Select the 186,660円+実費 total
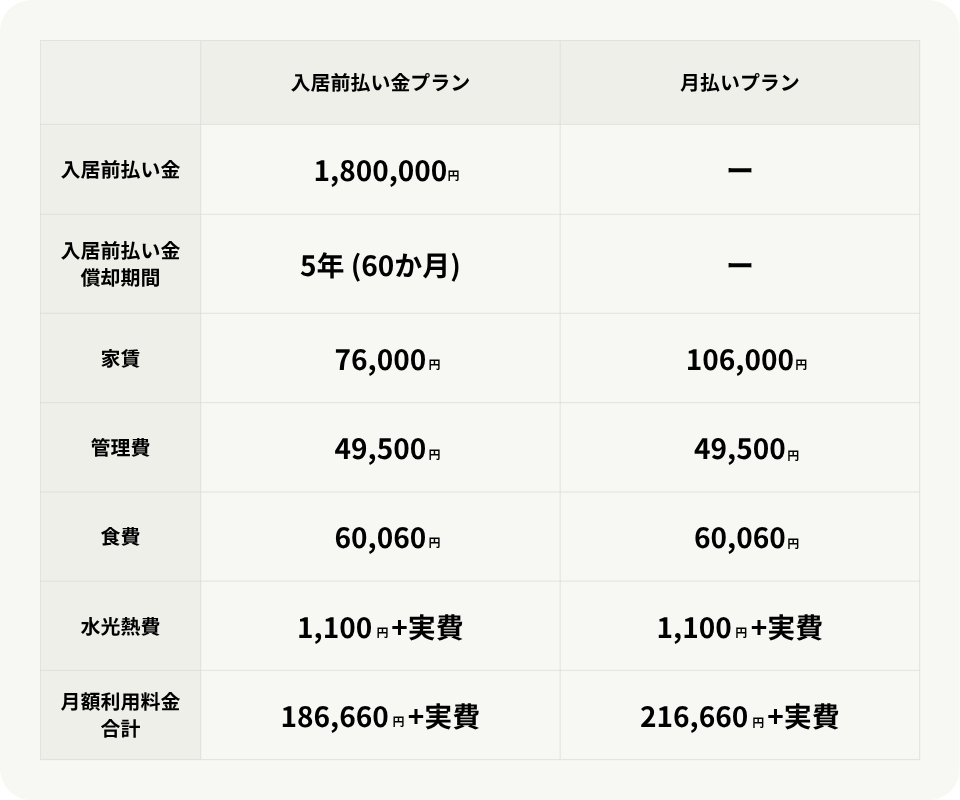The height and width of the screenshot is (800, 960). pyautogui.click(x=380, y=717)
